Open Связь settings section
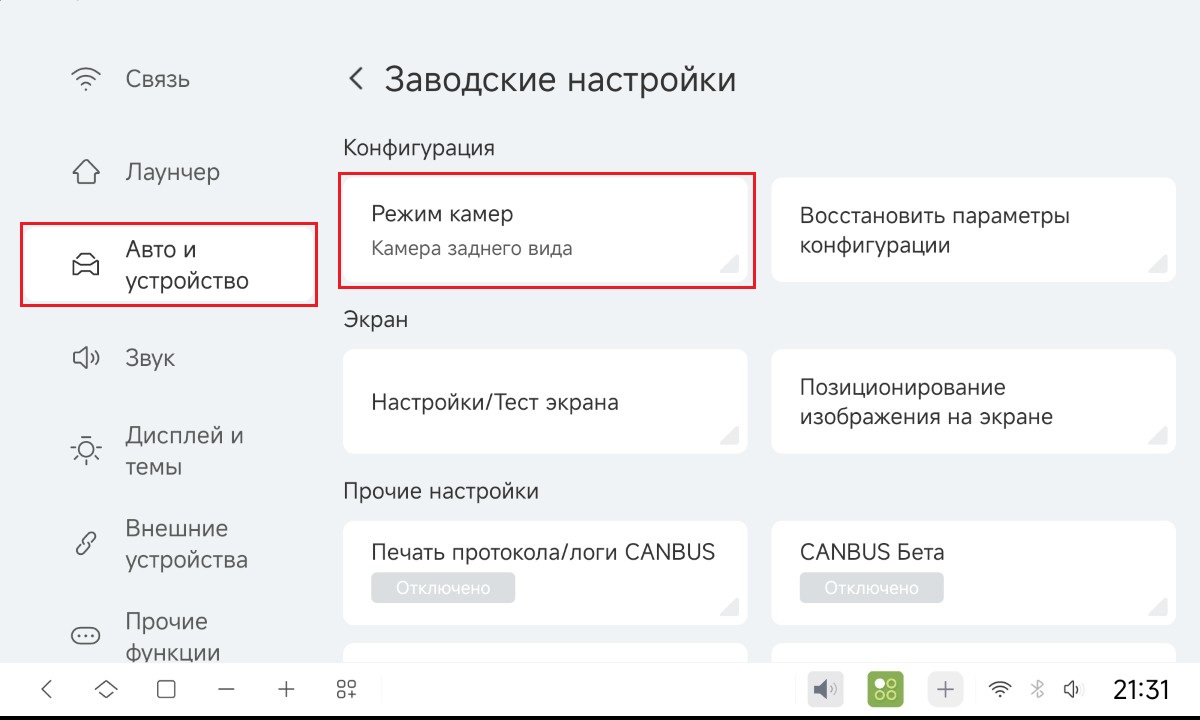 169,79
